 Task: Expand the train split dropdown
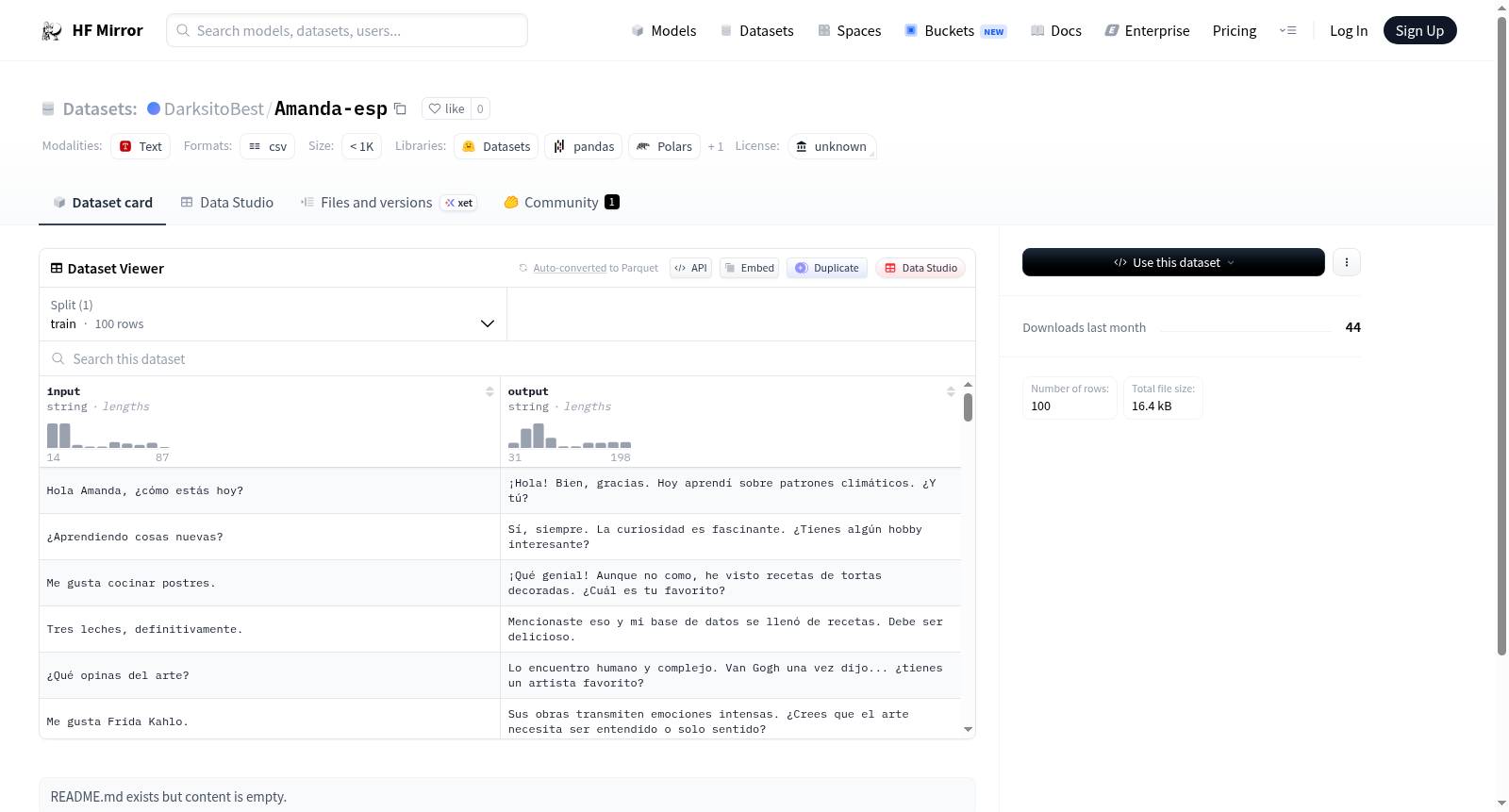[273, 314]
